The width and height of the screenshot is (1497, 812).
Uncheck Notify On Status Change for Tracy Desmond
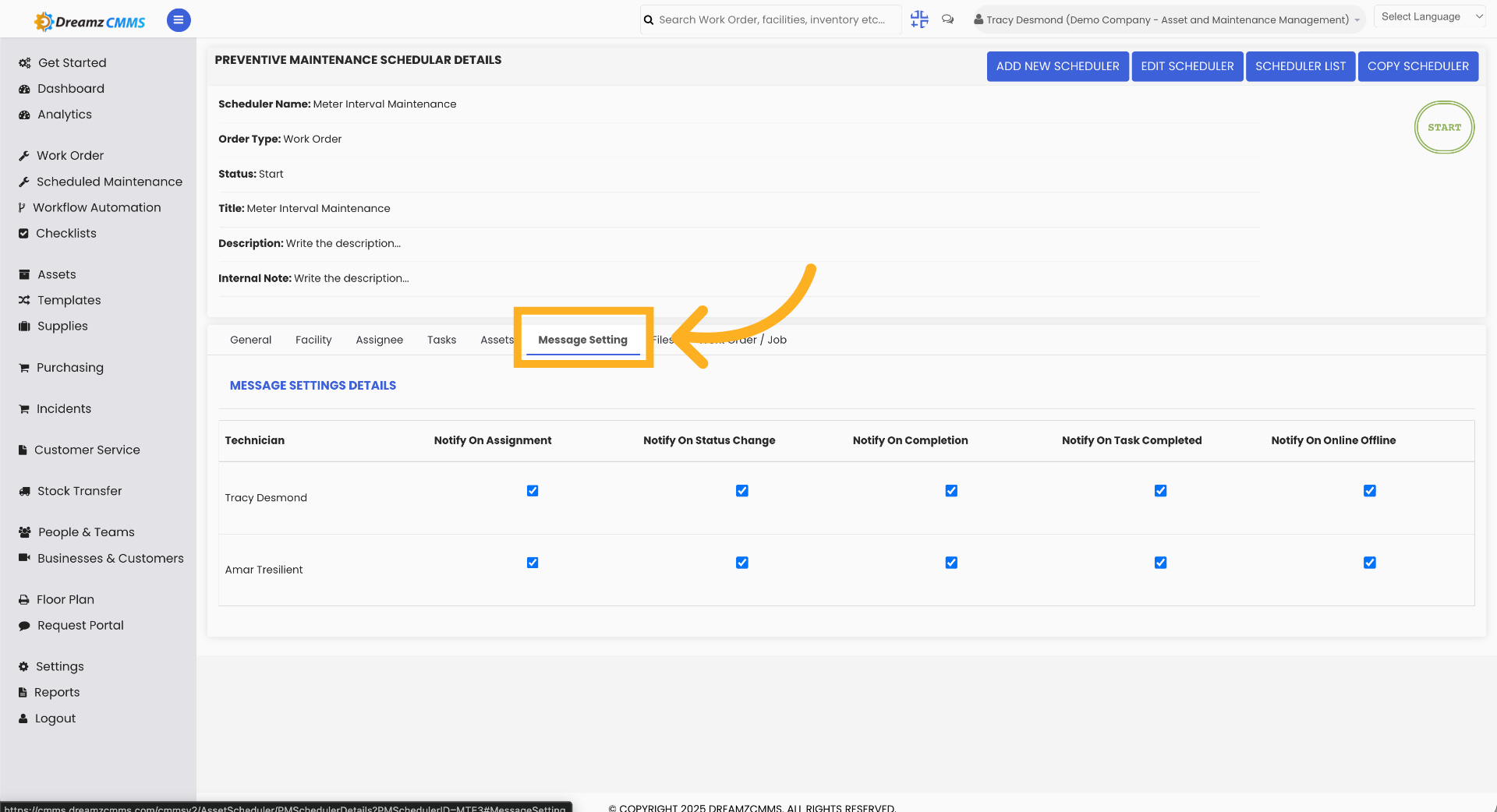pos(742,491)
